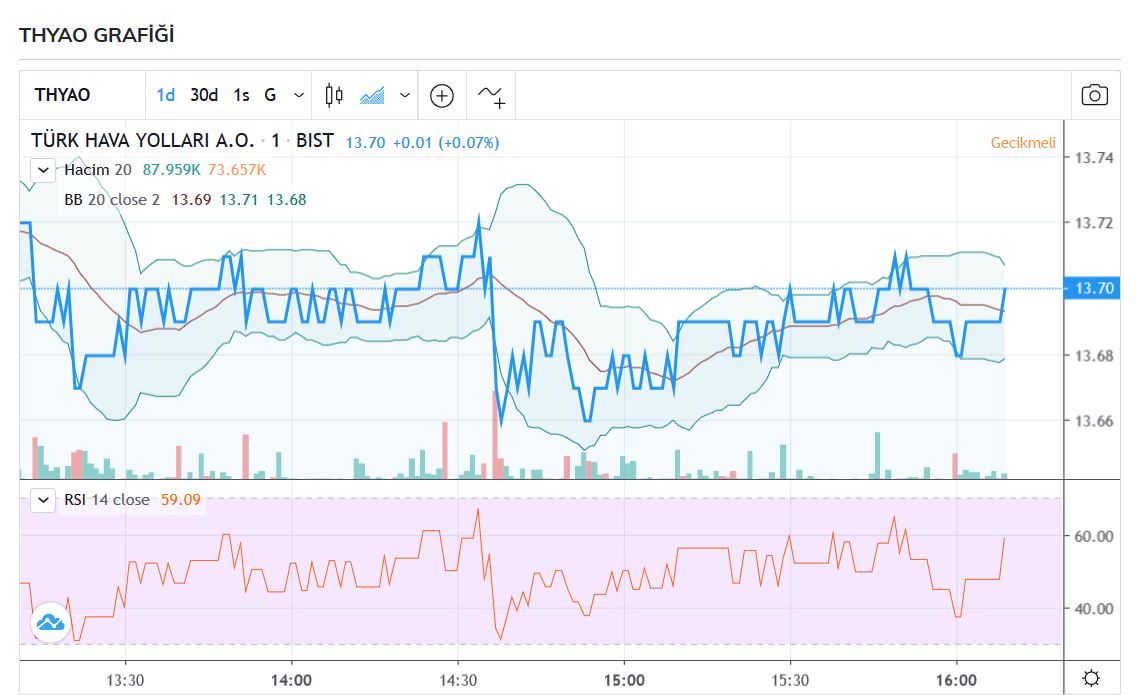Click the BB basis value 13.69
This screenshot has height=695, width=1139.
pyautogui.click(x=191, y=200)
